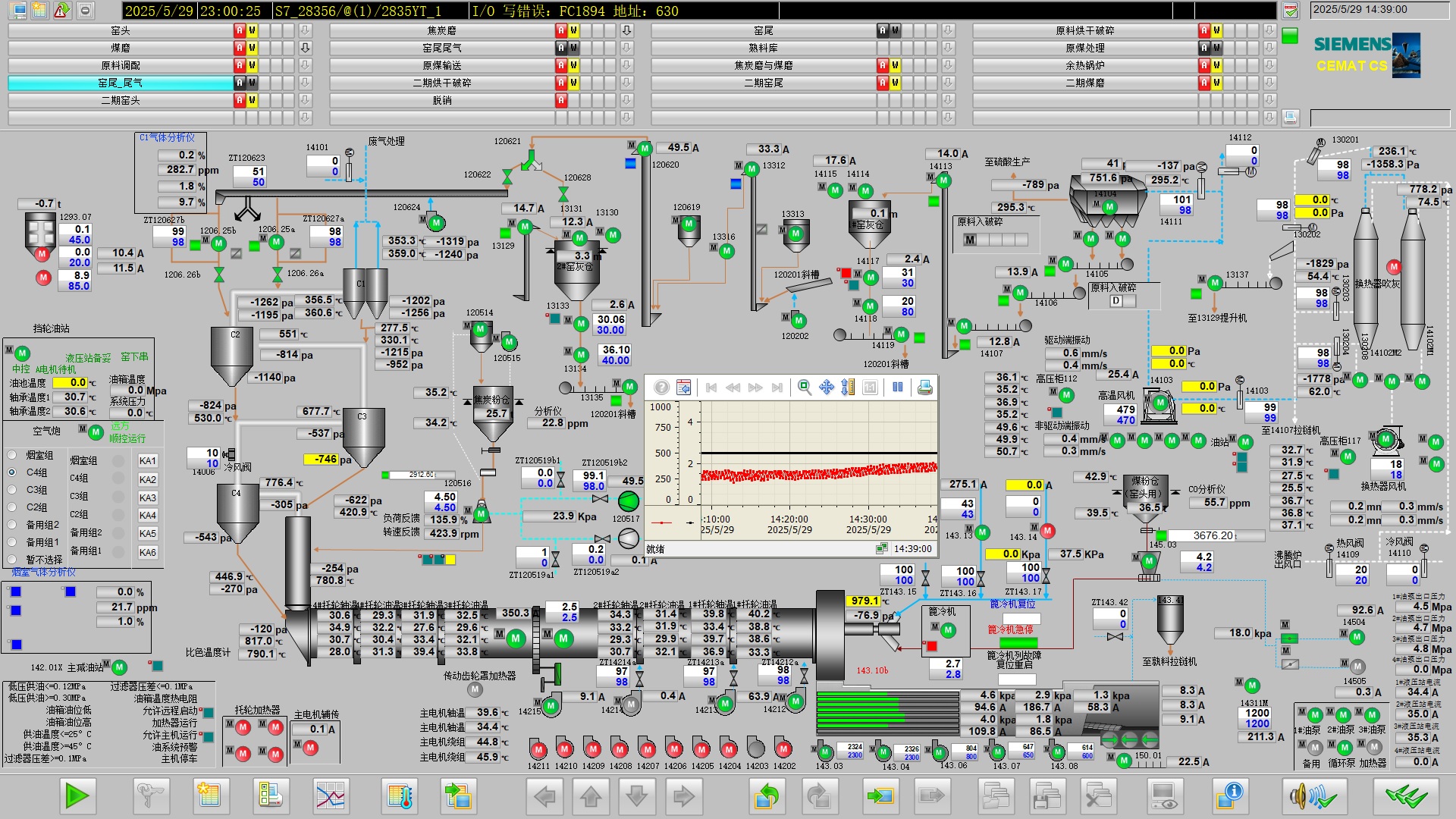This screenshot has width=1456, height=819.
Task: Print the trend chart using printer icon
Action: coord(924,388)
